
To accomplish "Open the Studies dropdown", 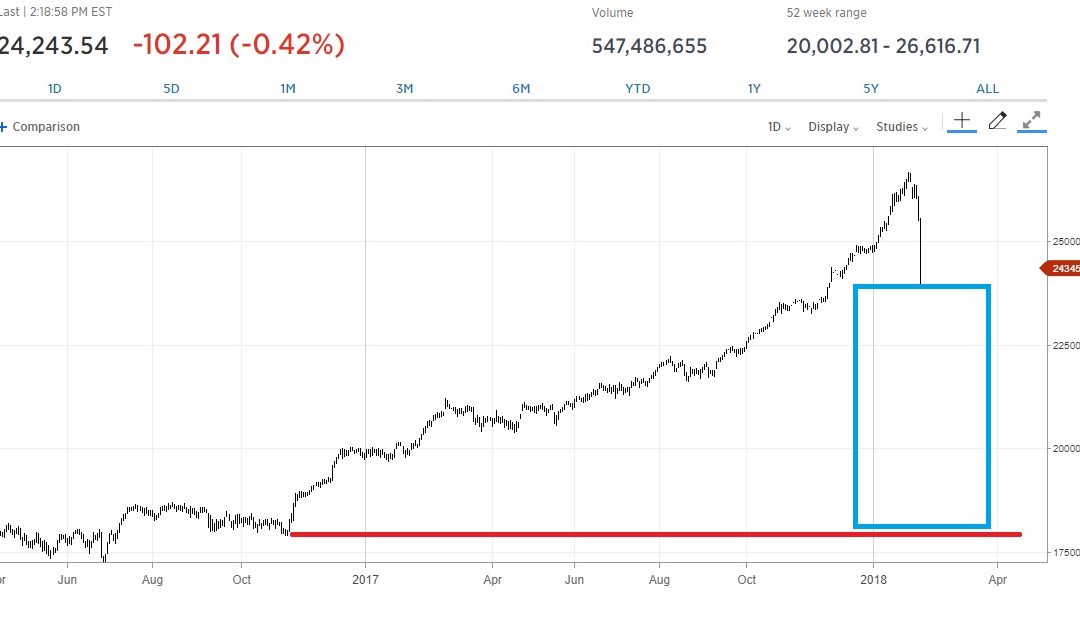I will click(898, 127).
